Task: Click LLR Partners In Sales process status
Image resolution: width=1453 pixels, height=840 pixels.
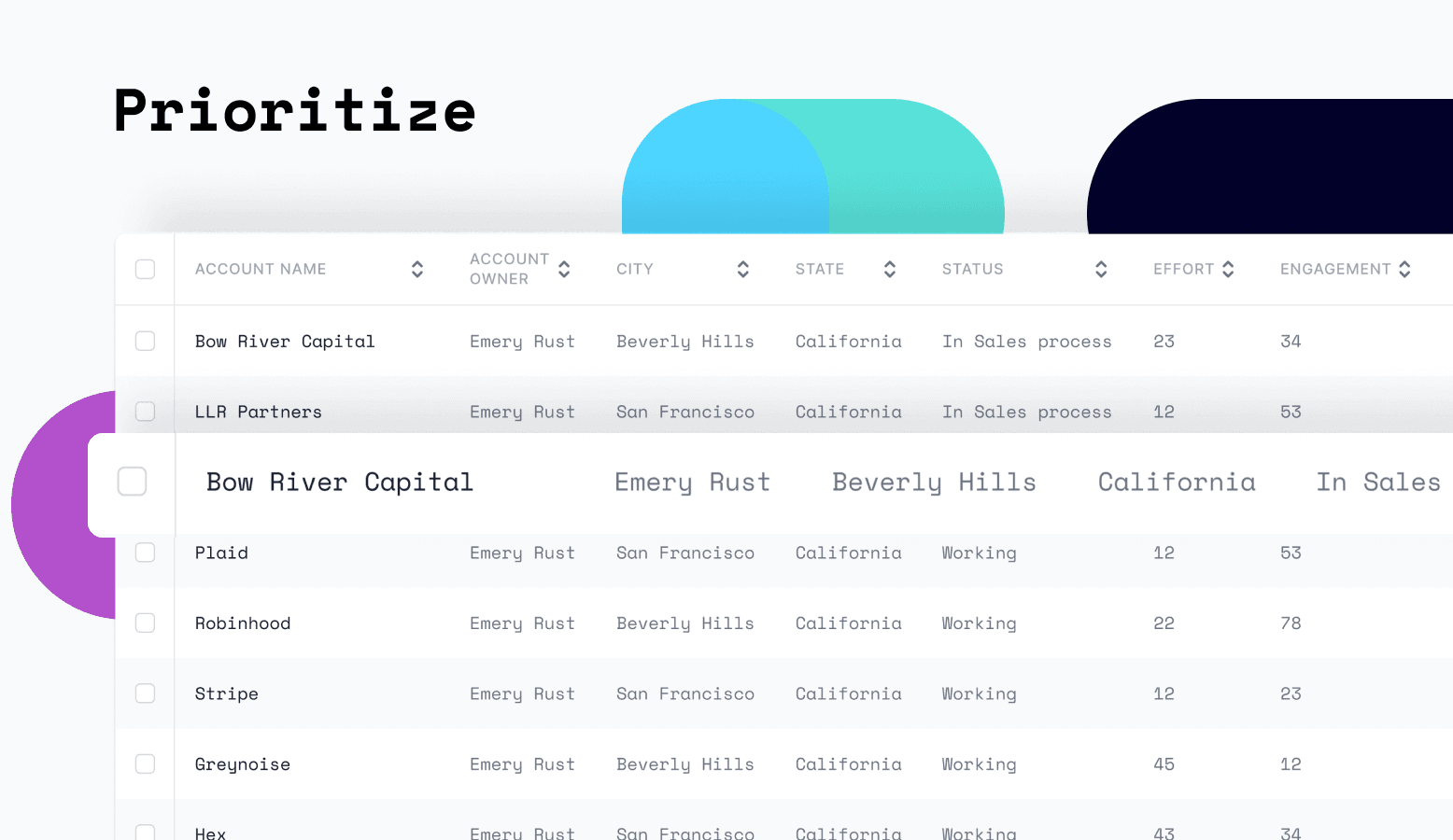Action: click(1026, 412)
